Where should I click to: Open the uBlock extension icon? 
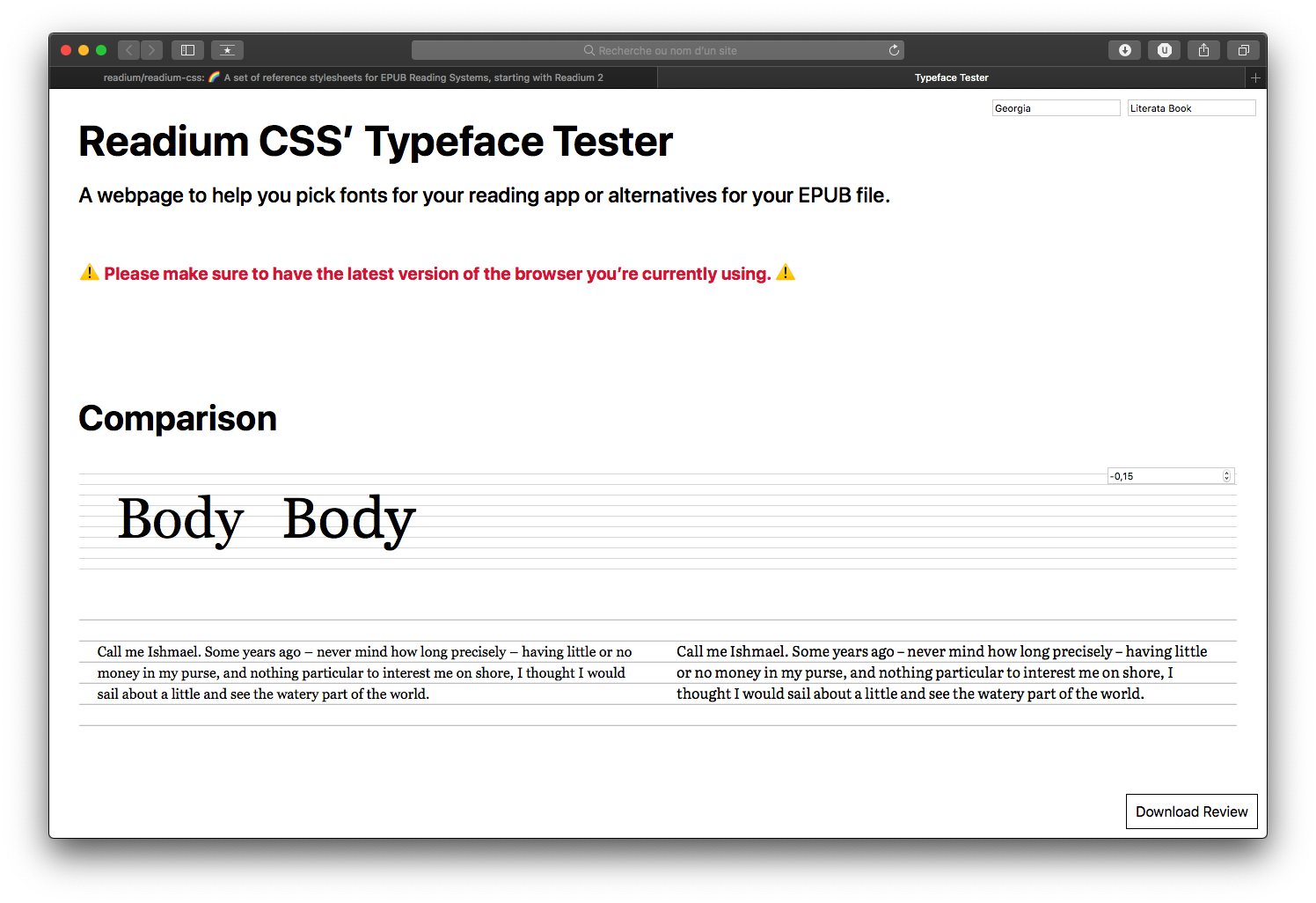tap(1164, 50)
